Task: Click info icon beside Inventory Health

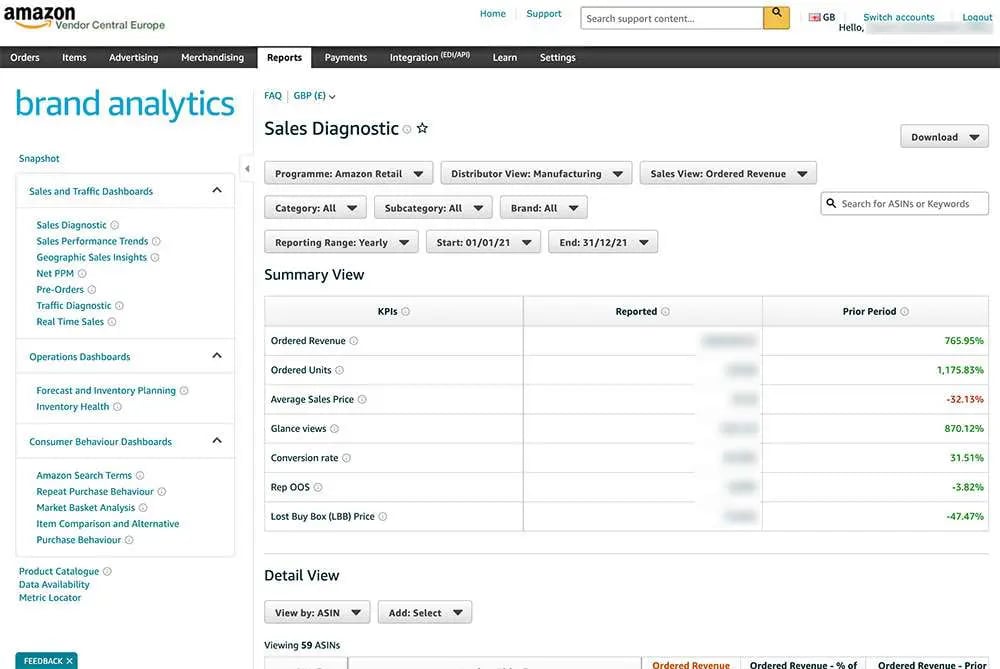Action: (x=117, y=407)
